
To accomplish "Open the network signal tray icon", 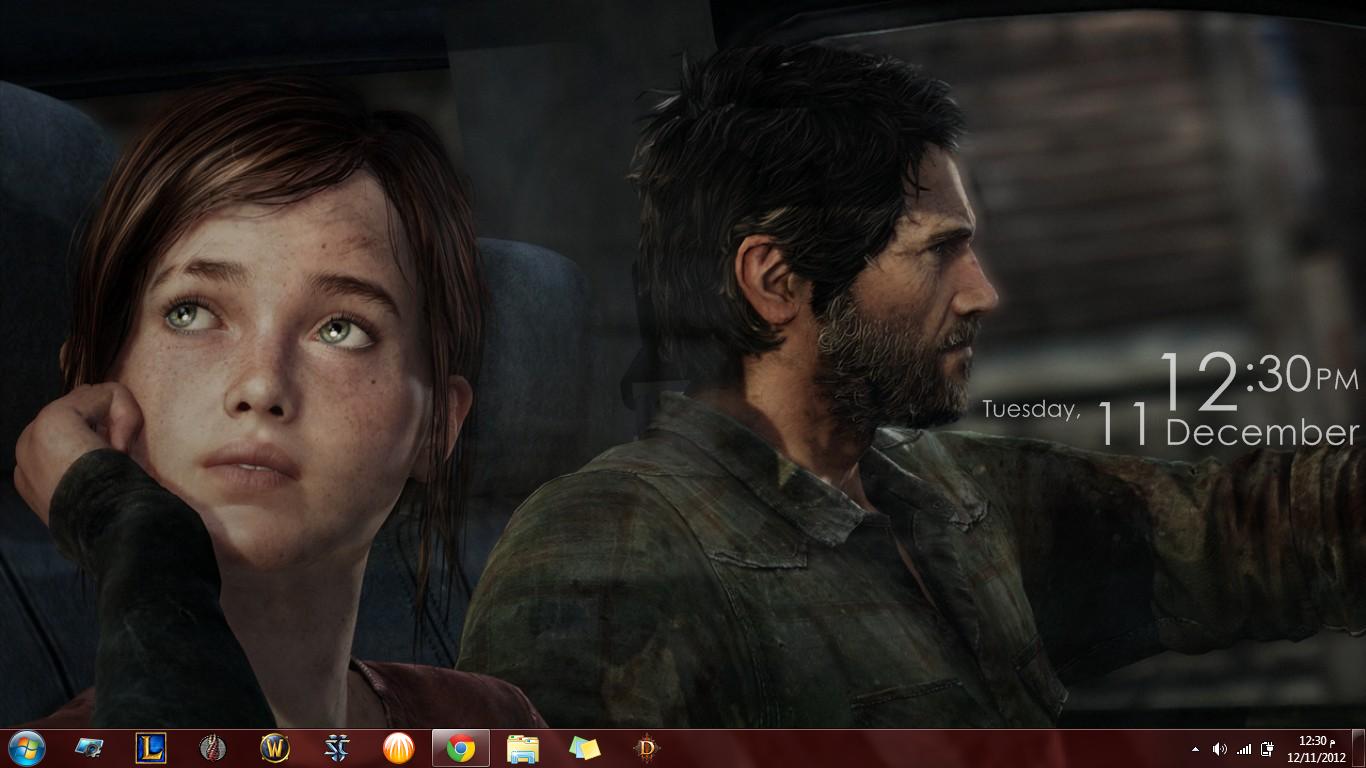I will (x=1244, y=749).
